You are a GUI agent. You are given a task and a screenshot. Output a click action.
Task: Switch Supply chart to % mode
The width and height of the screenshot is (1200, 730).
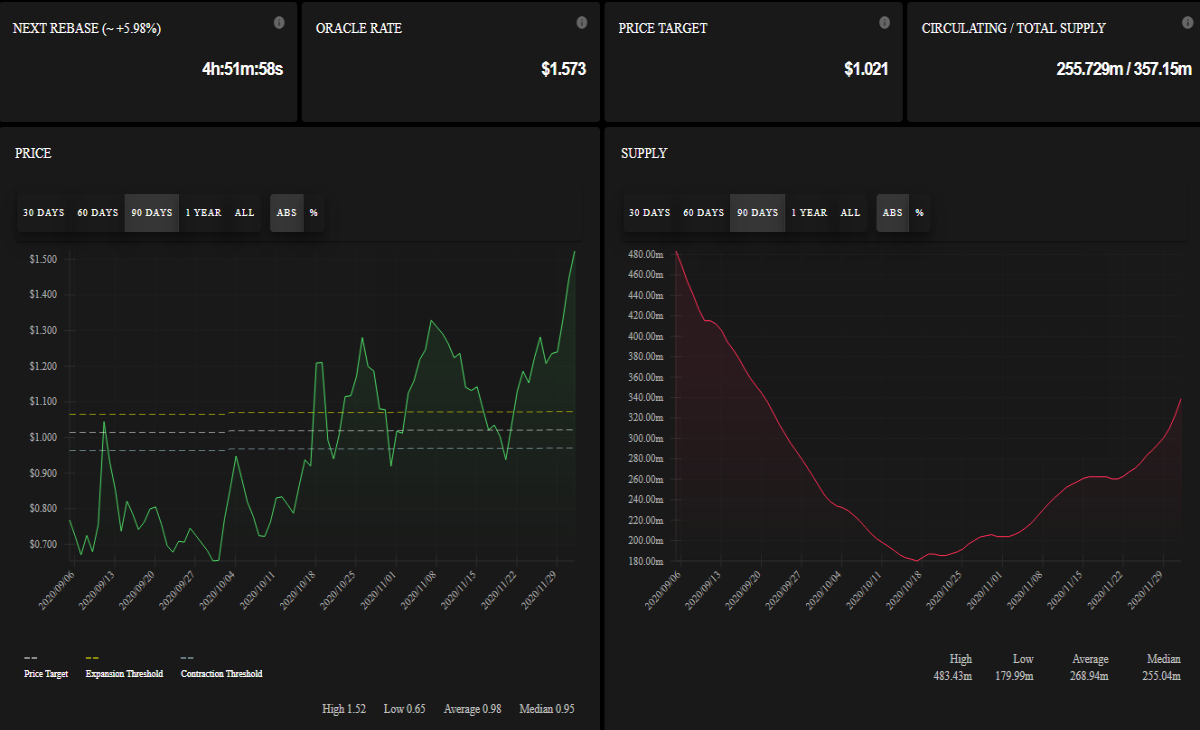[x=919, y=213]
